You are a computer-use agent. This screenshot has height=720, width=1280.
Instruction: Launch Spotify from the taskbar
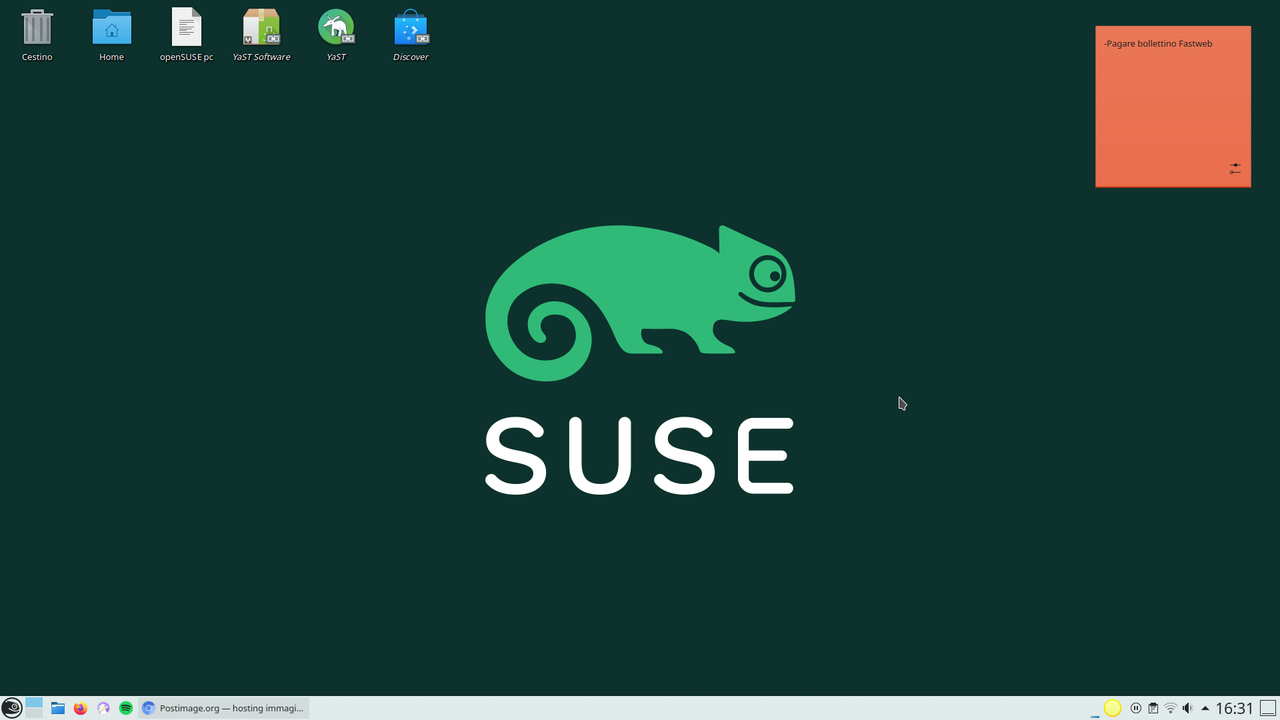pos(125,708)
